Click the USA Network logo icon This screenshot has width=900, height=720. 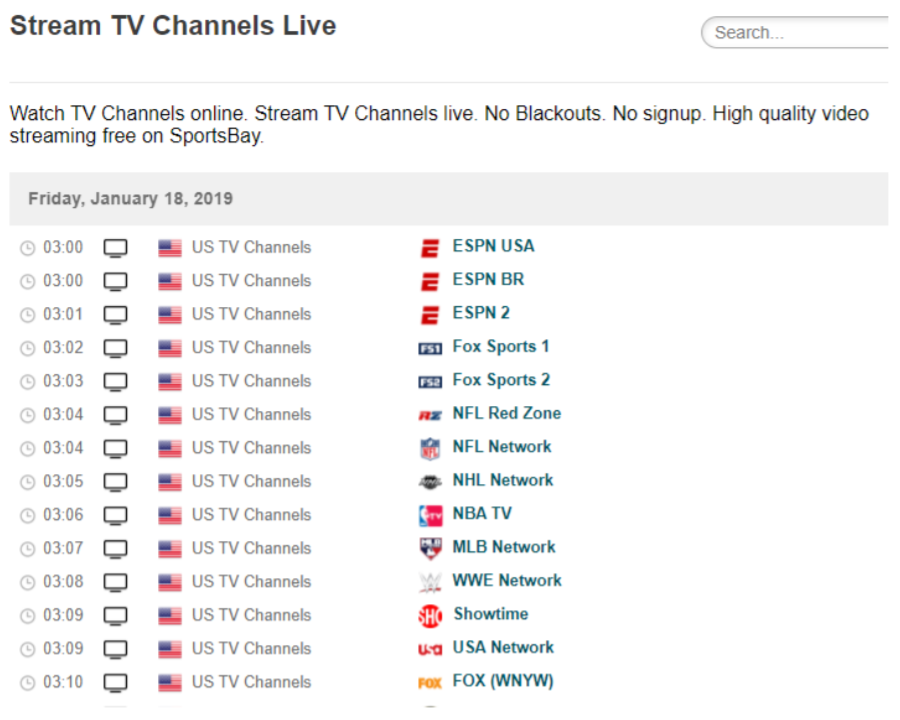tap(430, 649)
